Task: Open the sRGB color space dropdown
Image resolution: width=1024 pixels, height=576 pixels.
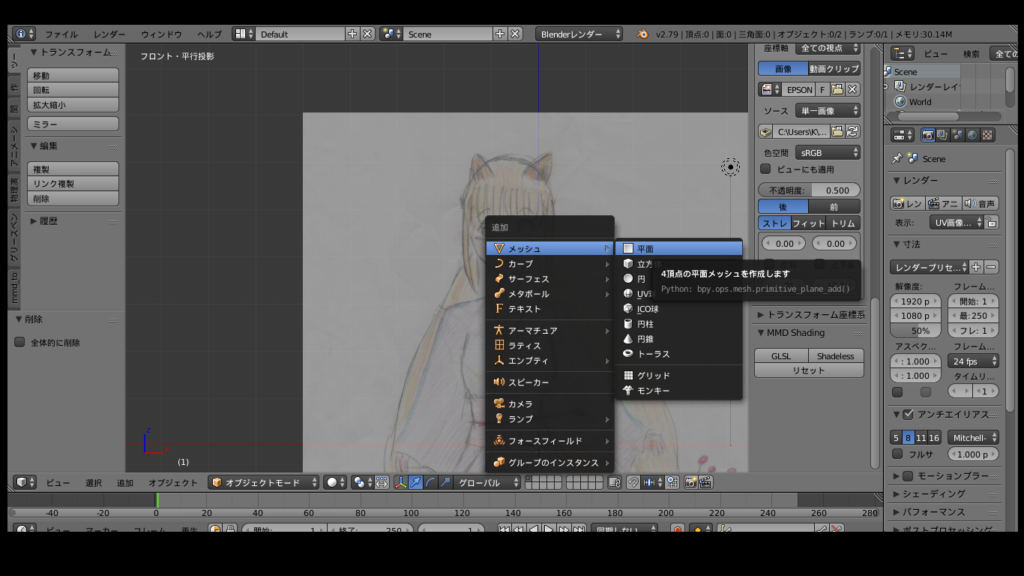Action: (x=827, y=153)
